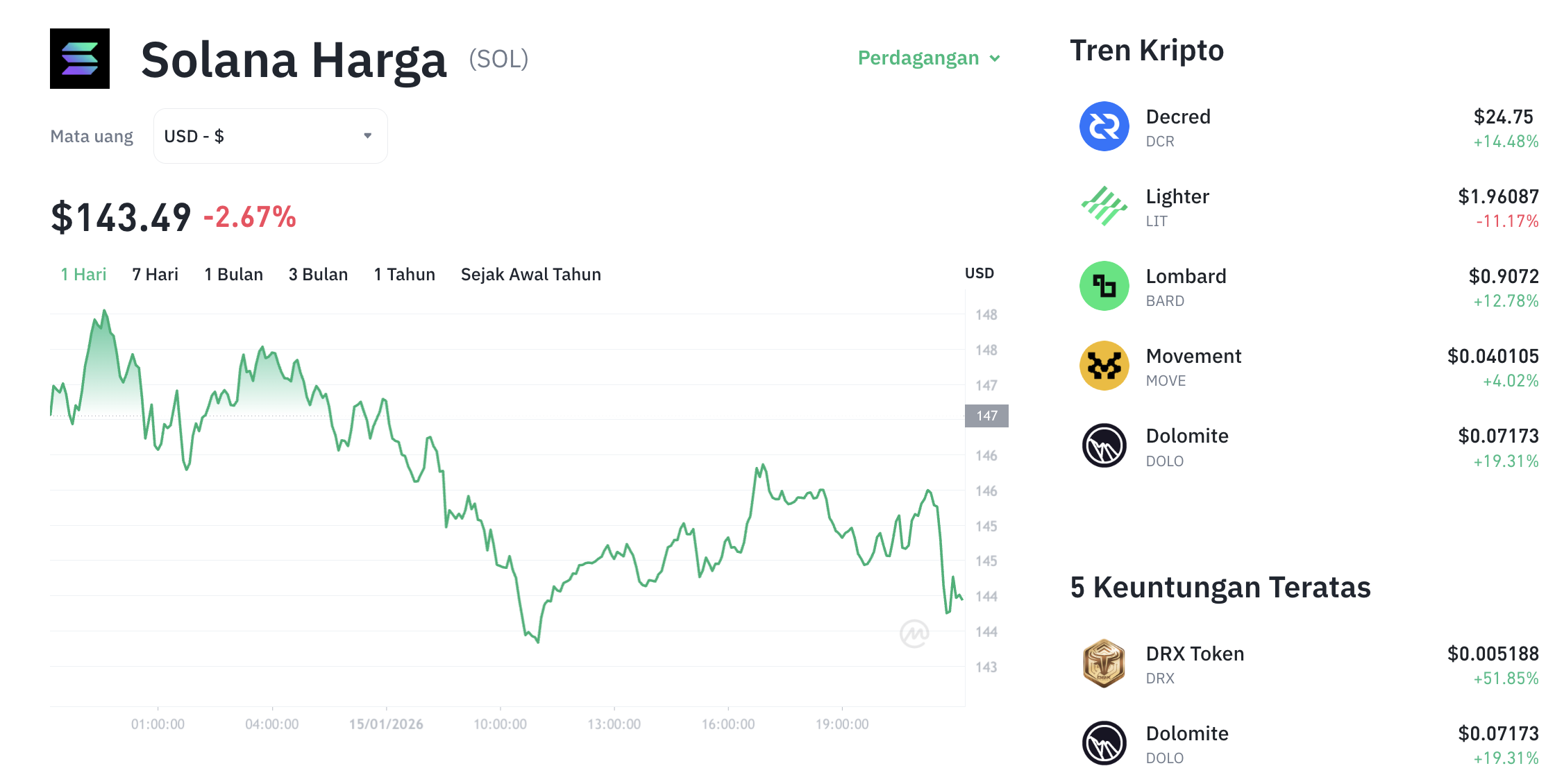Switch to the 7 Hari view

click(154, 274)
